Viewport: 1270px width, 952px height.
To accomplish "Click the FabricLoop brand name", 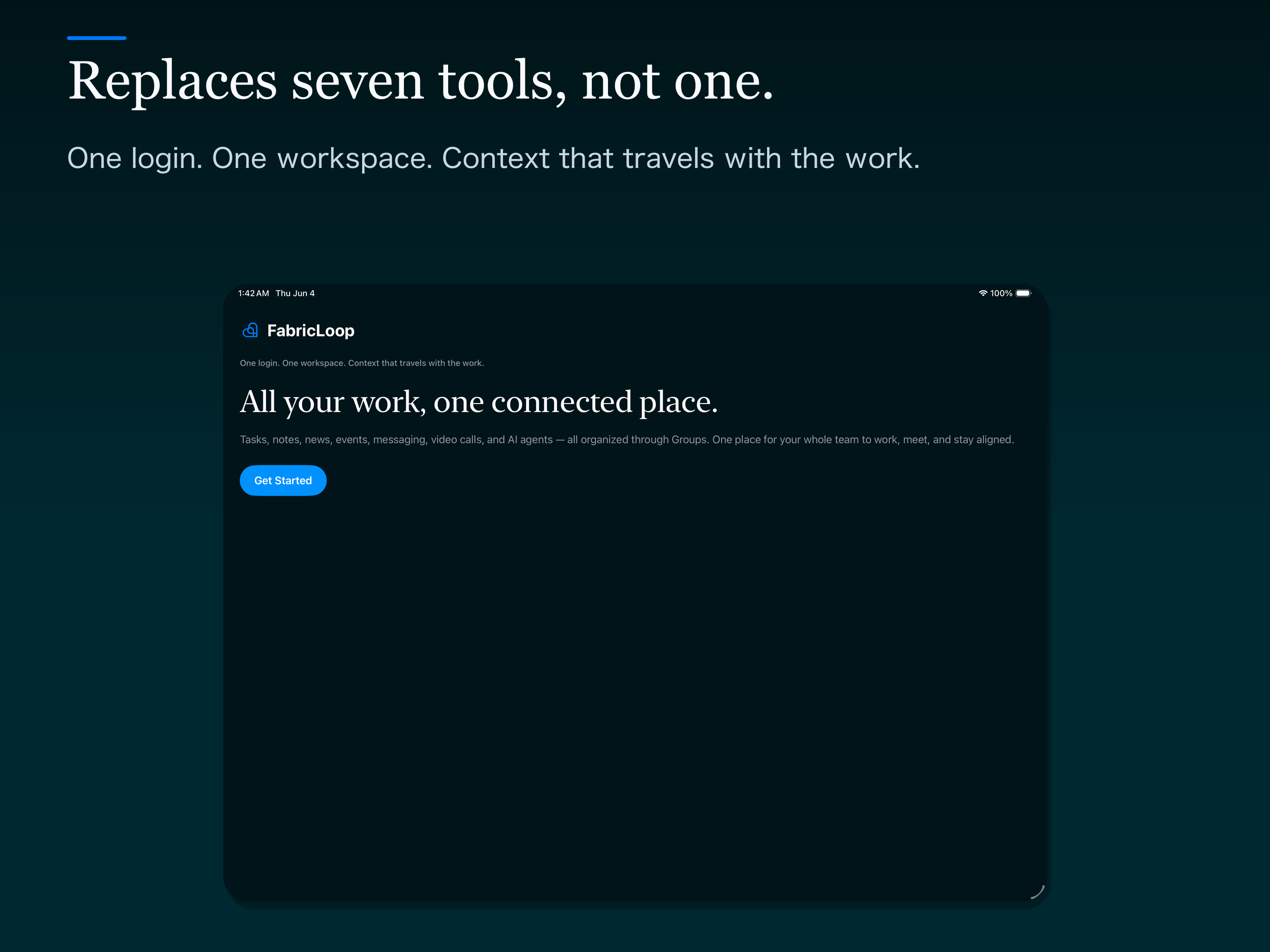I will click(x=311, y=331).
